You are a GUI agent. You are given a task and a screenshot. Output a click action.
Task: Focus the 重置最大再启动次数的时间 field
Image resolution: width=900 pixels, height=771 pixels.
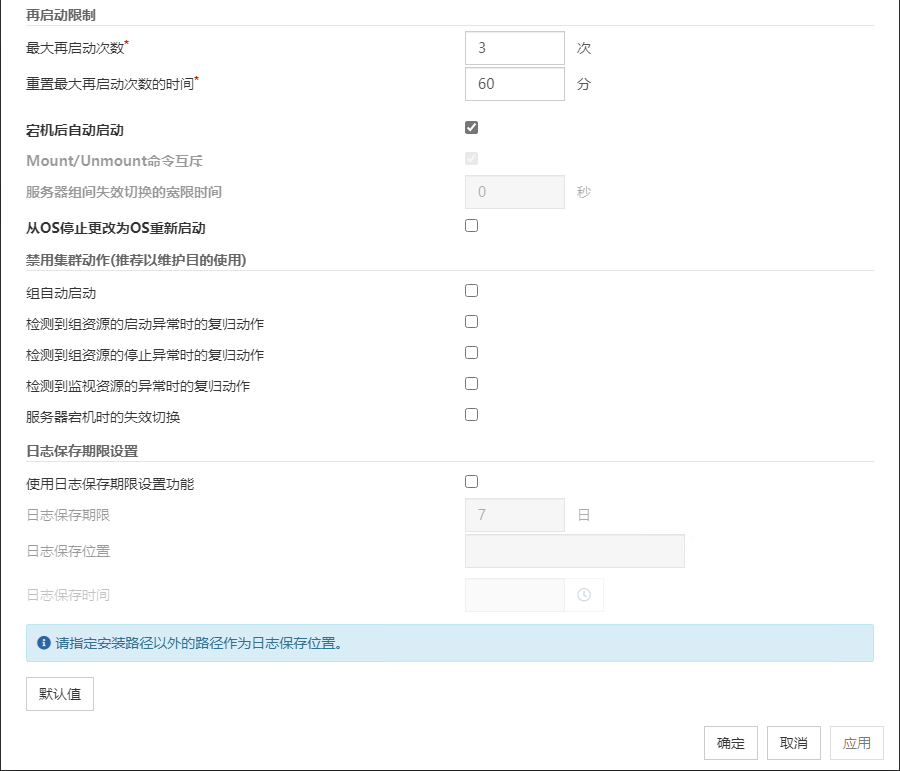[x=515, y=84]
